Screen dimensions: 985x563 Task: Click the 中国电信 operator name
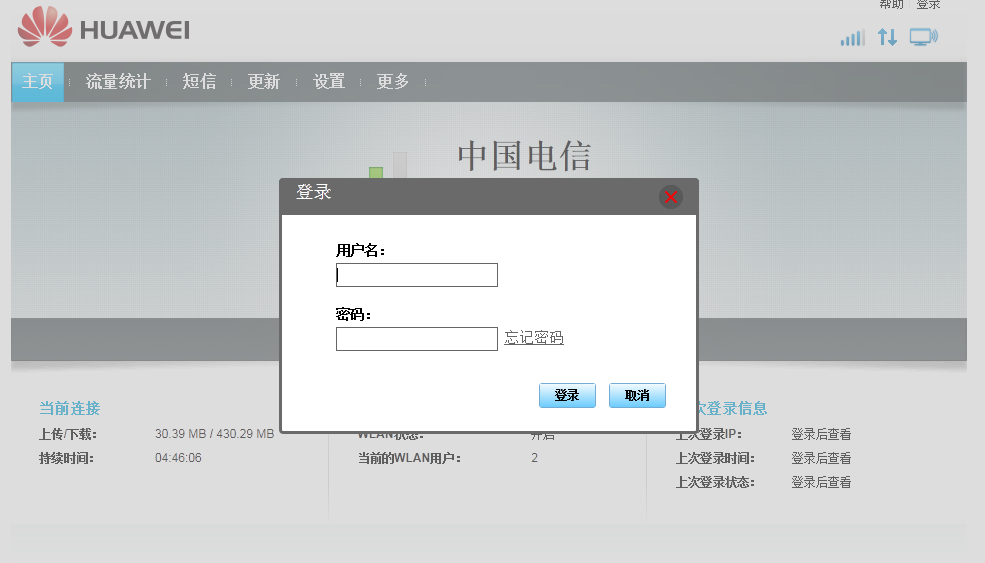[525, 156]
